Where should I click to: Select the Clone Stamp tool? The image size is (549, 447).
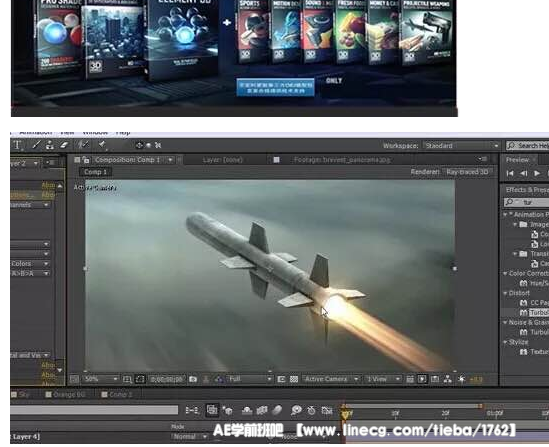pos(50,145)
